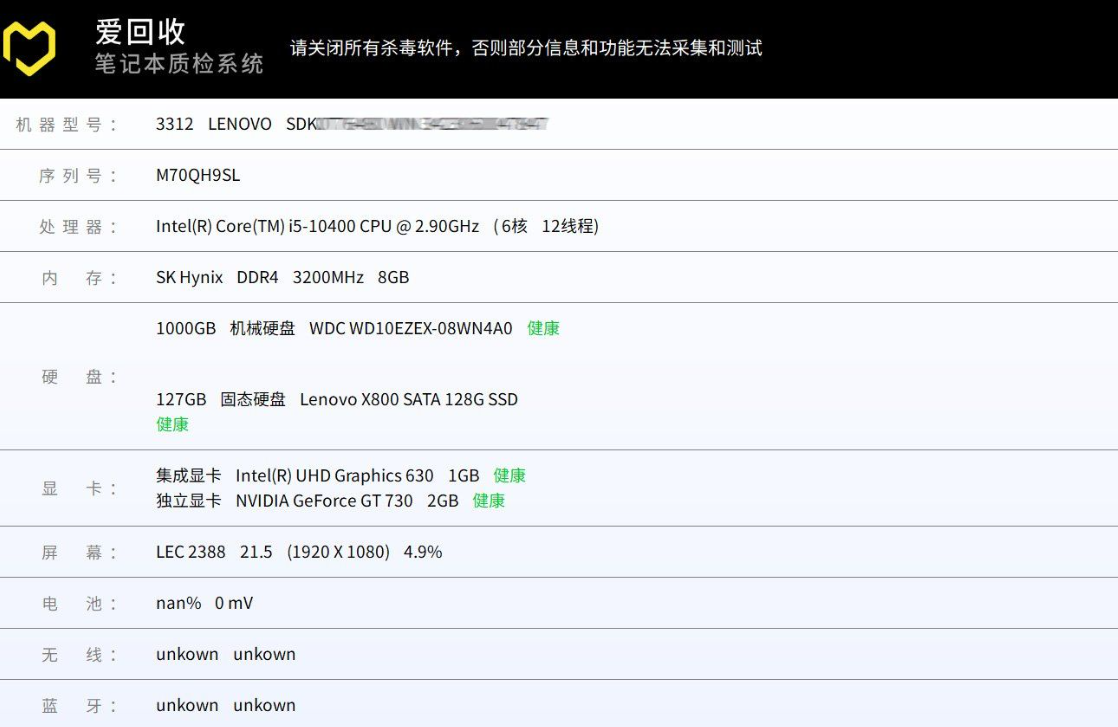Click the '6核 12线程' core count text
The image size is (1118, 727).
(546, 226)
